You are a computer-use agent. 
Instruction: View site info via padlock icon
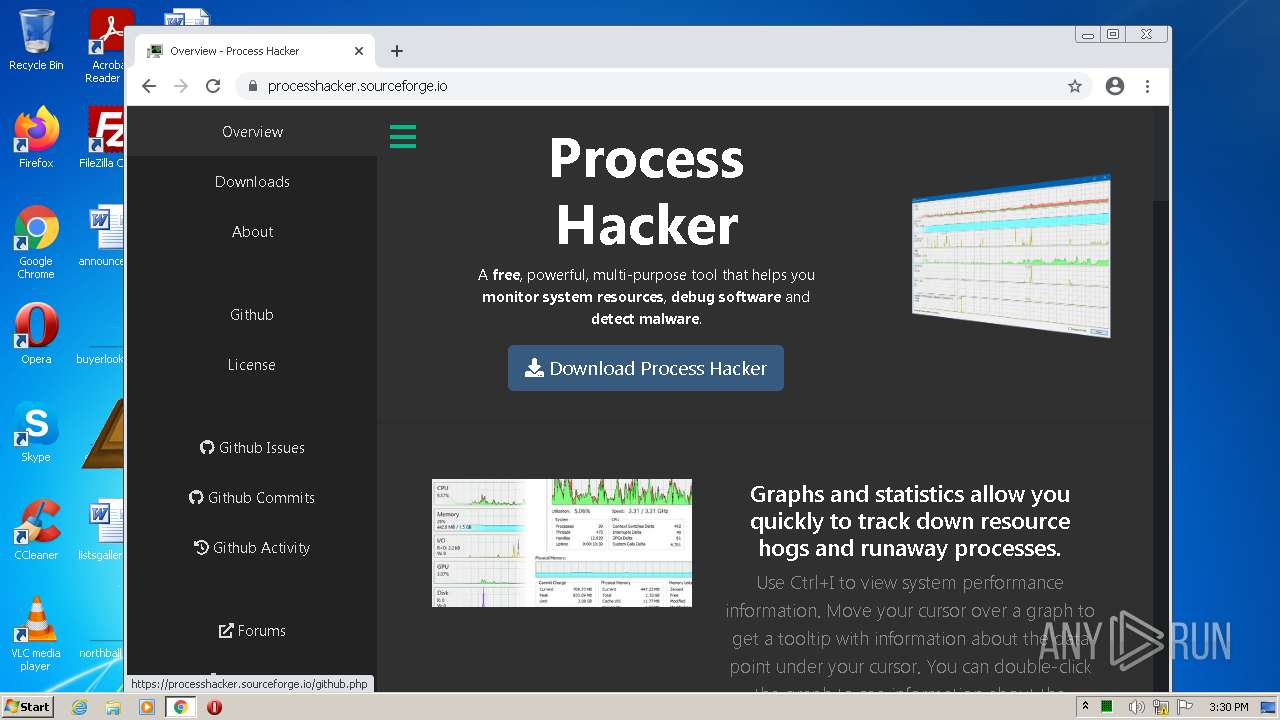click(251, 86)
